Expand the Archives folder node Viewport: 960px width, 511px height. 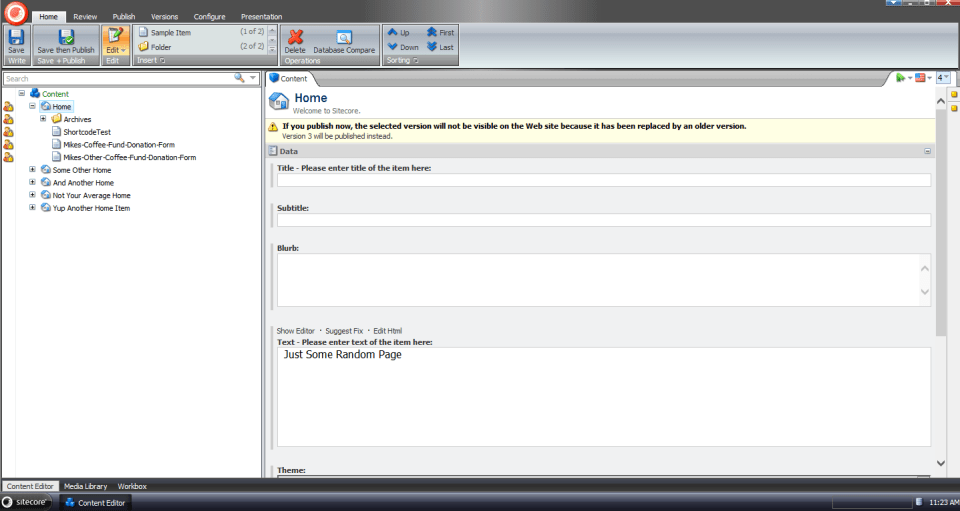pos(43,119)
